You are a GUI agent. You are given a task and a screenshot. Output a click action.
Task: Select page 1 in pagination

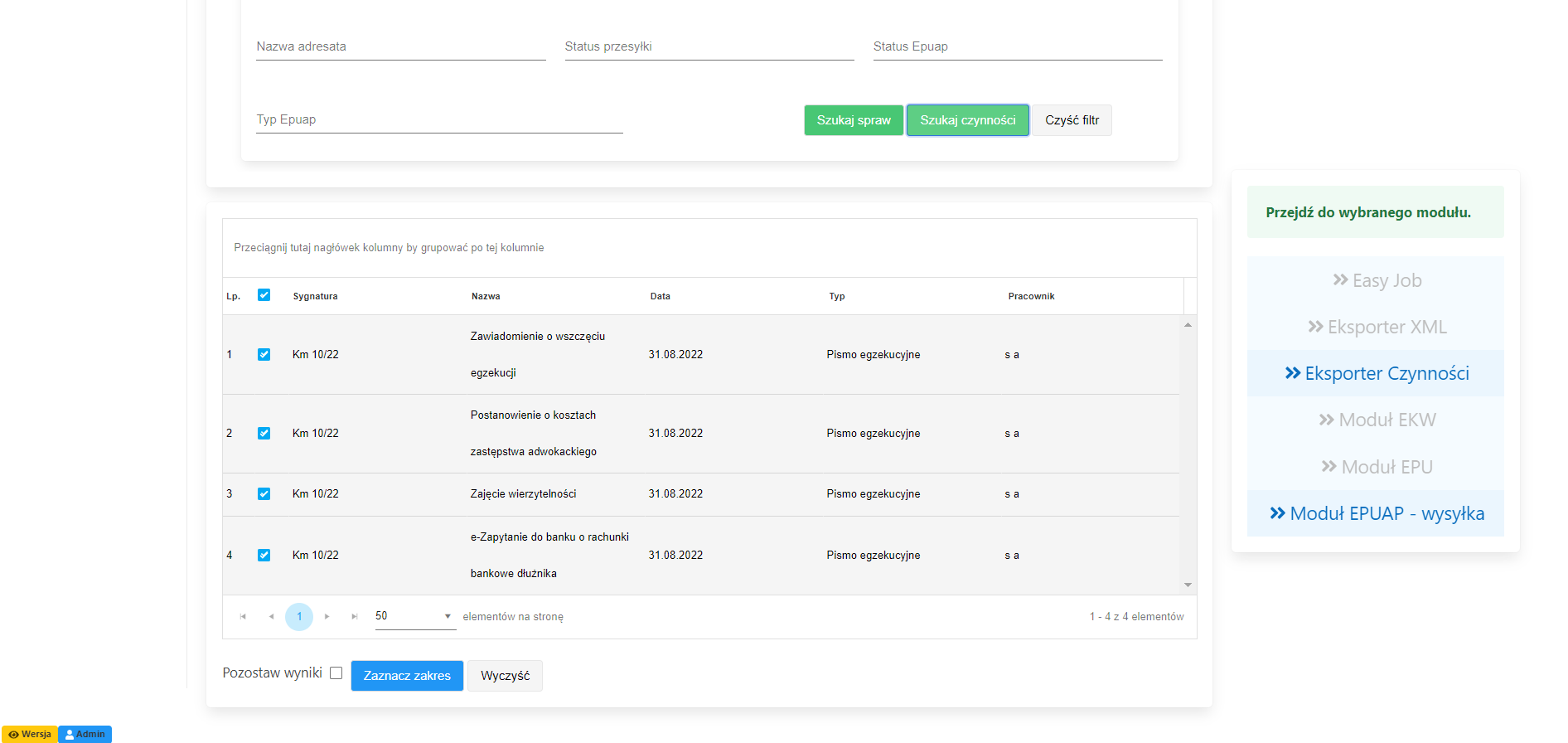click(299, 617)
